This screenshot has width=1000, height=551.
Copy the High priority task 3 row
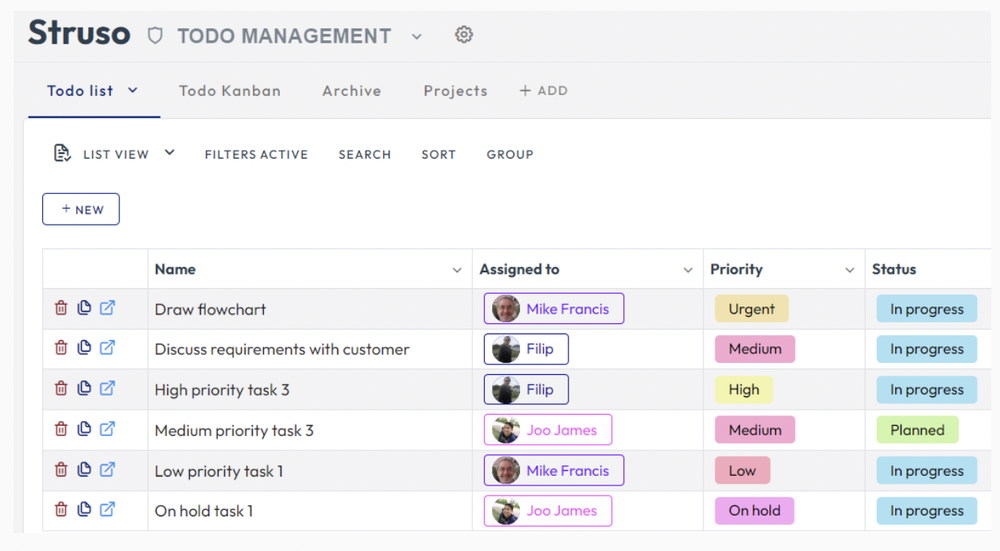pyautogui.click(x=84, y=388)
